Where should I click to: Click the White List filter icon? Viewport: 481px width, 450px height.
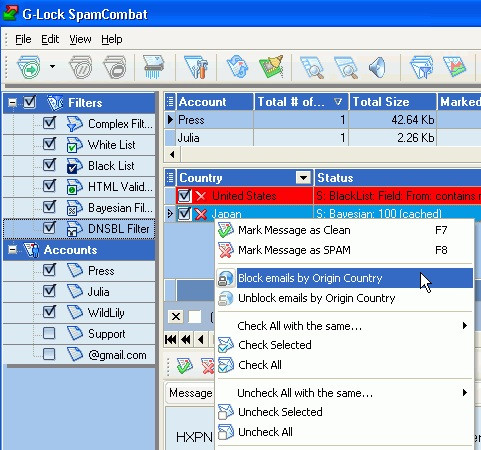tap(75, 145)
